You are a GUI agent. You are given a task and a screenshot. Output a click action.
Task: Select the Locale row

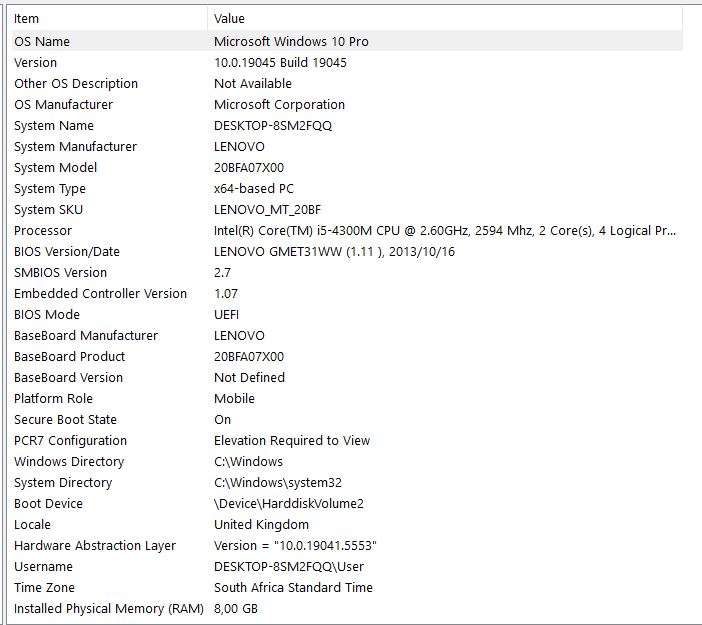(32, 526)
